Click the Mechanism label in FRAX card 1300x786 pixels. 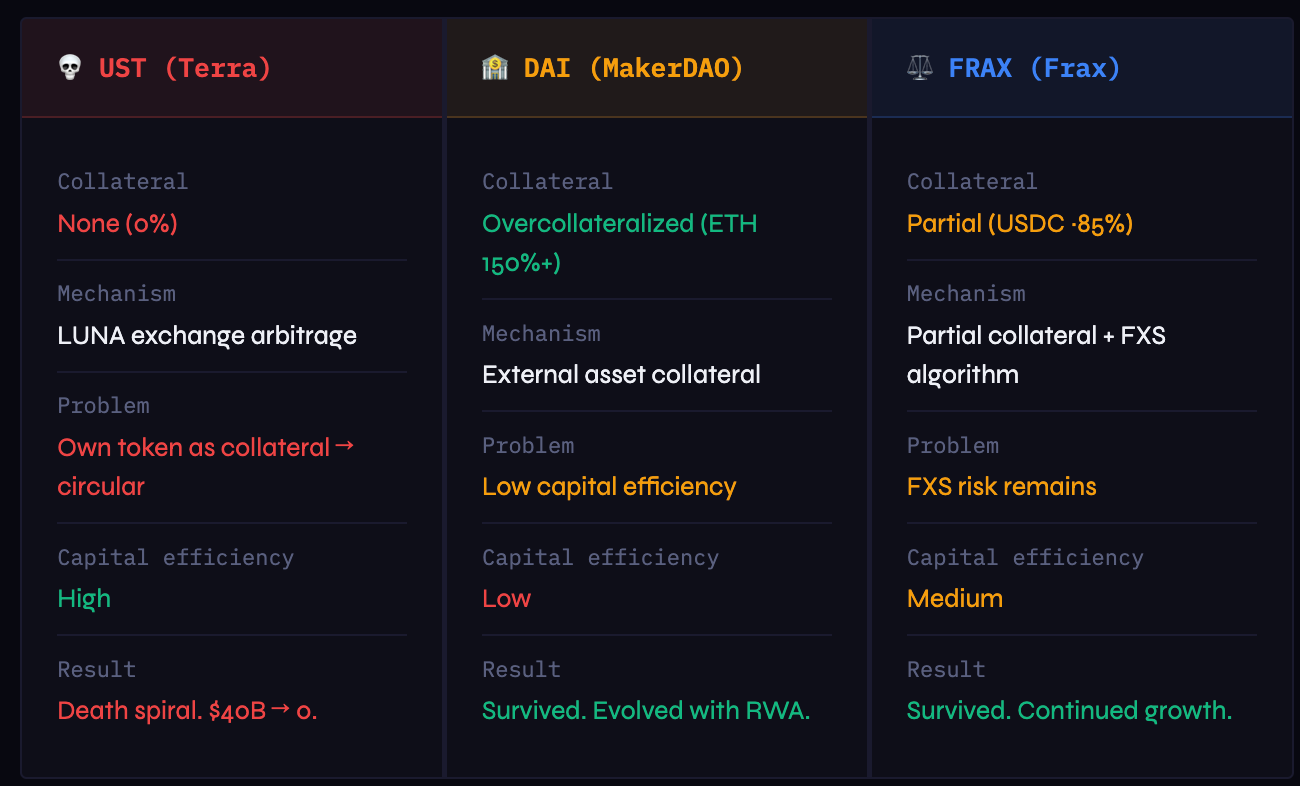pyautogui.click(x=966, y=293)
